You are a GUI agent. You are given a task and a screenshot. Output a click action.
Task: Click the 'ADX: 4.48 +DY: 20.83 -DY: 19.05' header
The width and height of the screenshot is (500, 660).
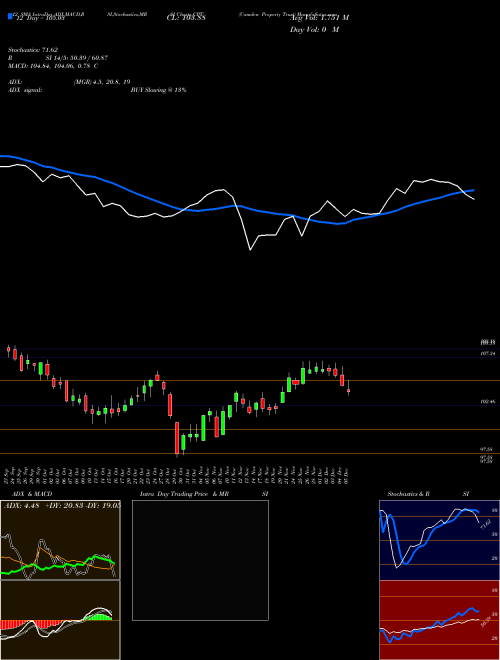point(62,506)
